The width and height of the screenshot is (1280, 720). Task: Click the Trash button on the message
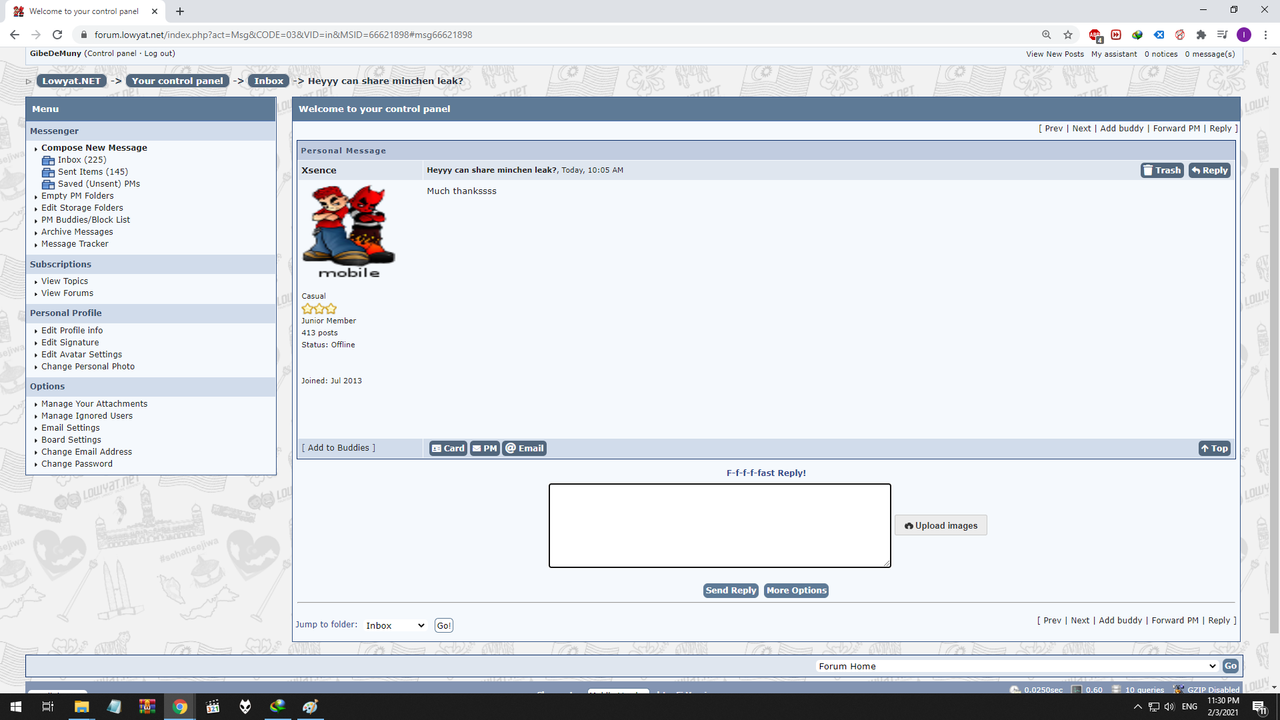[x=1162, y=170]
